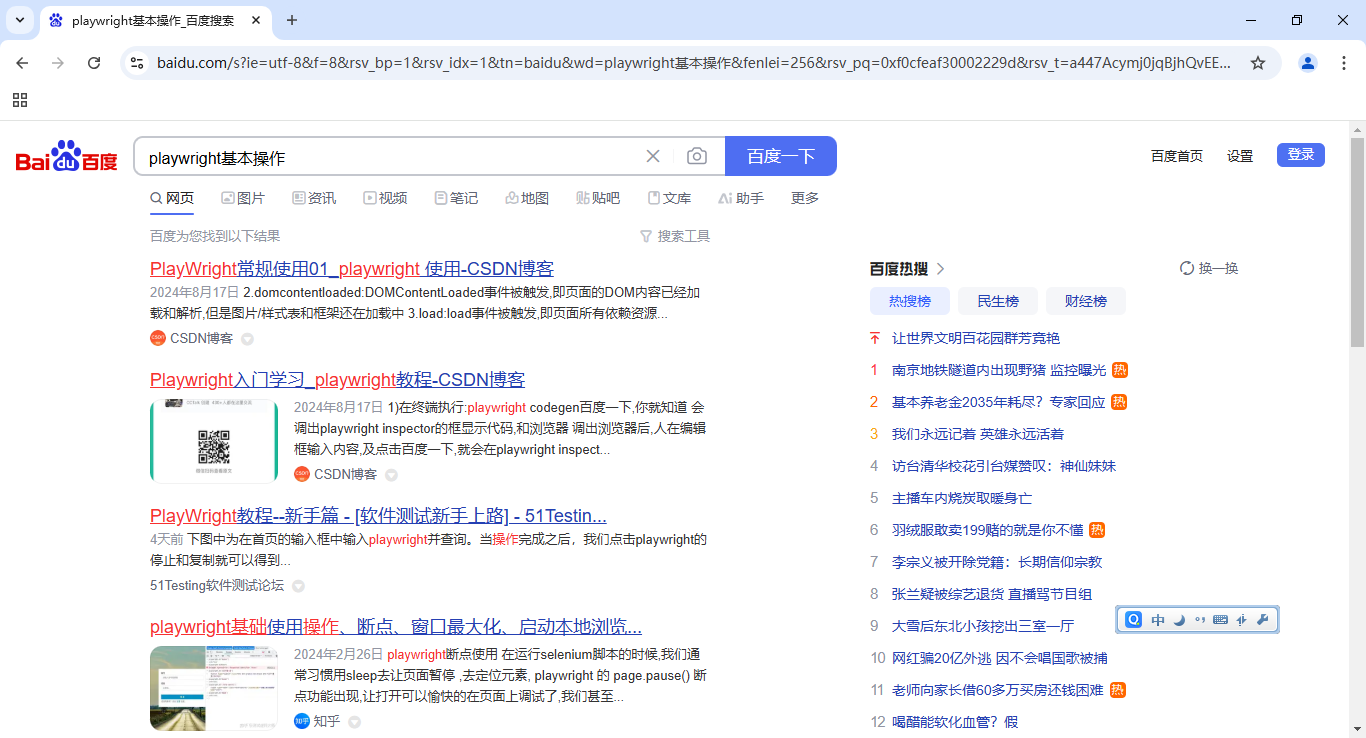Expand dropdown next to 知乎 source
Image resolution: width=1366 pixels, height=738 pixels.
354,722
